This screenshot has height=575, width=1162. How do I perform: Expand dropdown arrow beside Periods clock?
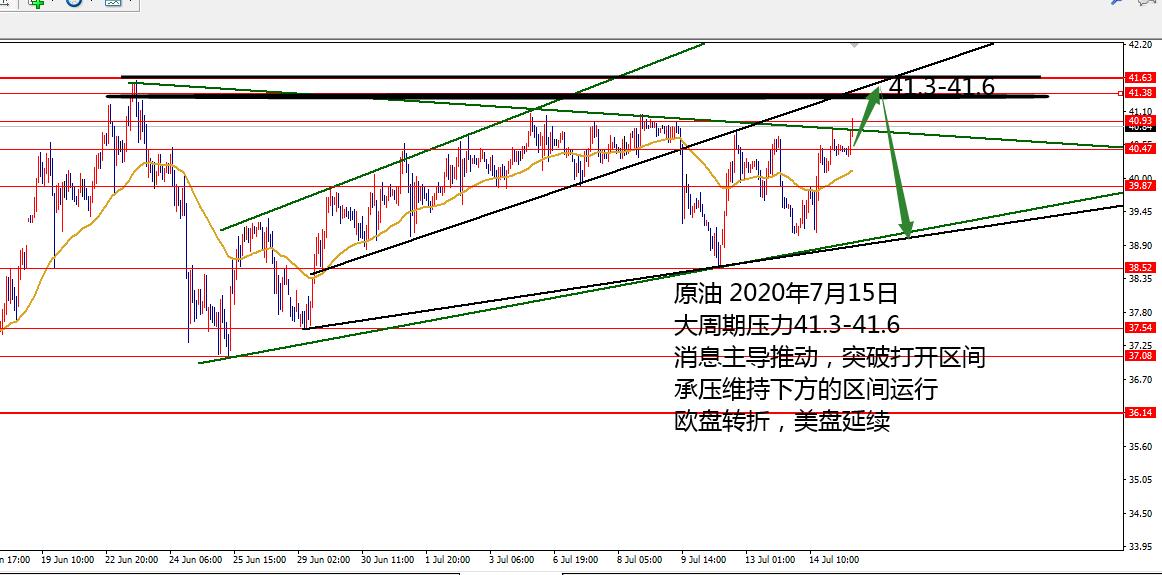coord(92,4)
